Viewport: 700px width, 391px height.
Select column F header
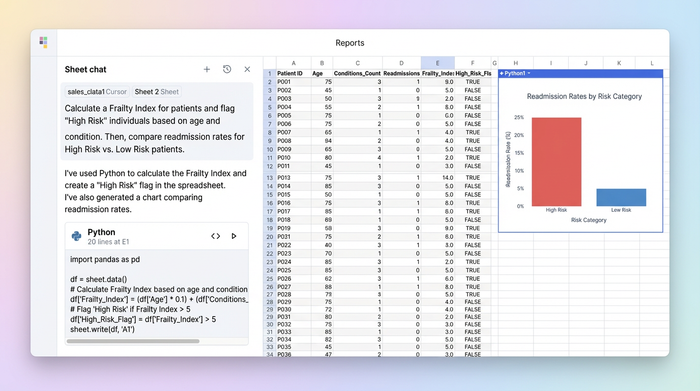click(472, 63)
